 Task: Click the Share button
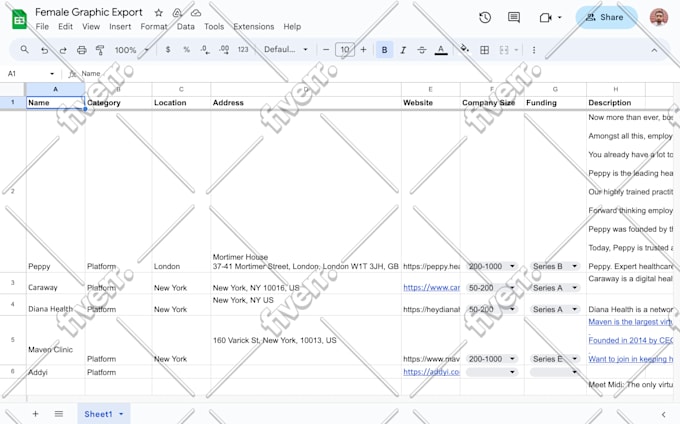point(606,17)
